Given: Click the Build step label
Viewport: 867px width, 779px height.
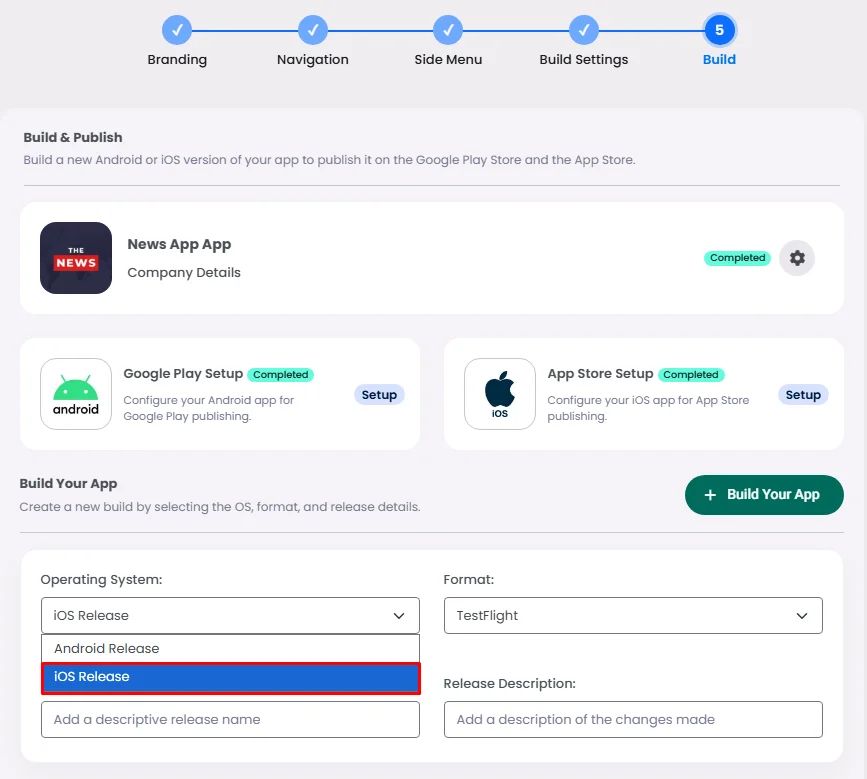Looking at the screenshot, I should (719, 60).
